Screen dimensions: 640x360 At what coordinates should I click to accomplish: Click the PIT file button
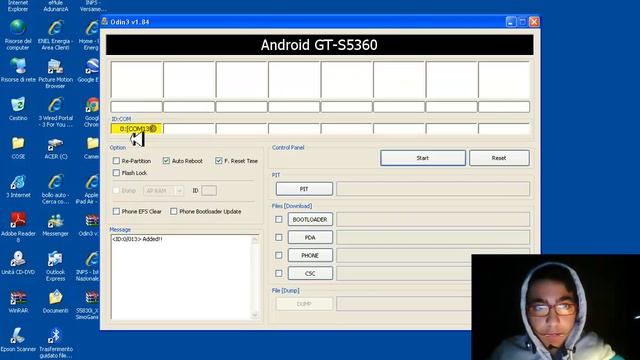click(304, 189)
